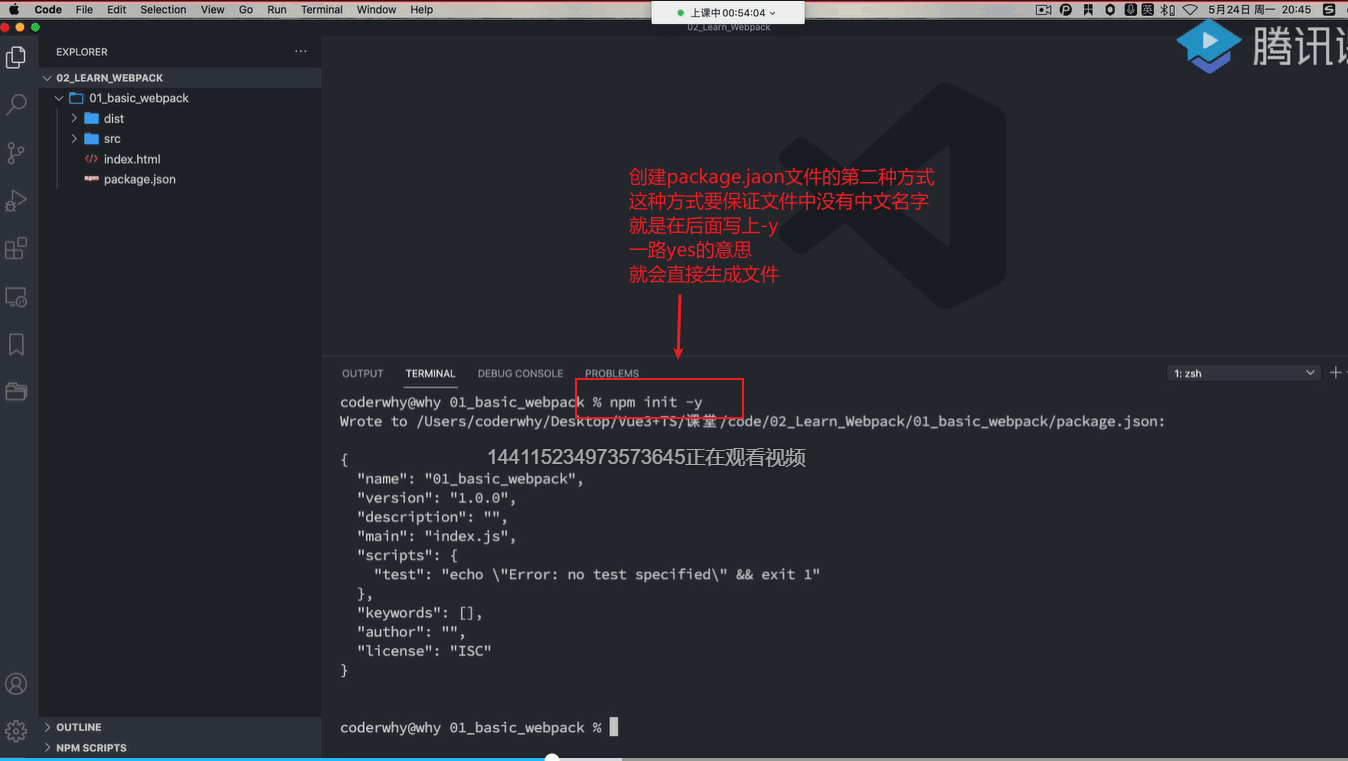Open the Explorer view in activity bar
The width and height of the screenshot is (1348, 761).
(x=16, y=58)
